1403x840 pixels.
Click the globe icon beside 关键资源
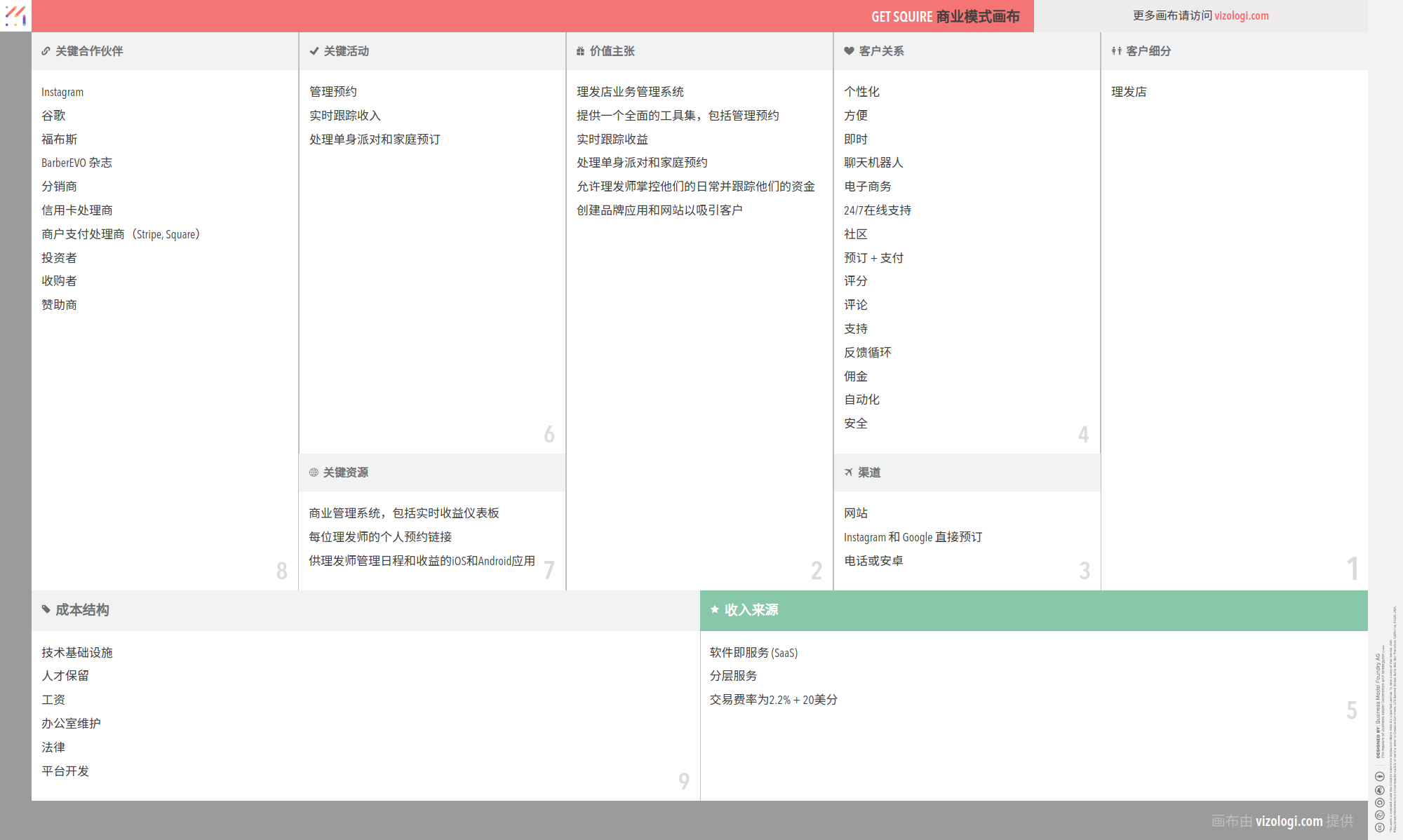click(x=314, y=473)
